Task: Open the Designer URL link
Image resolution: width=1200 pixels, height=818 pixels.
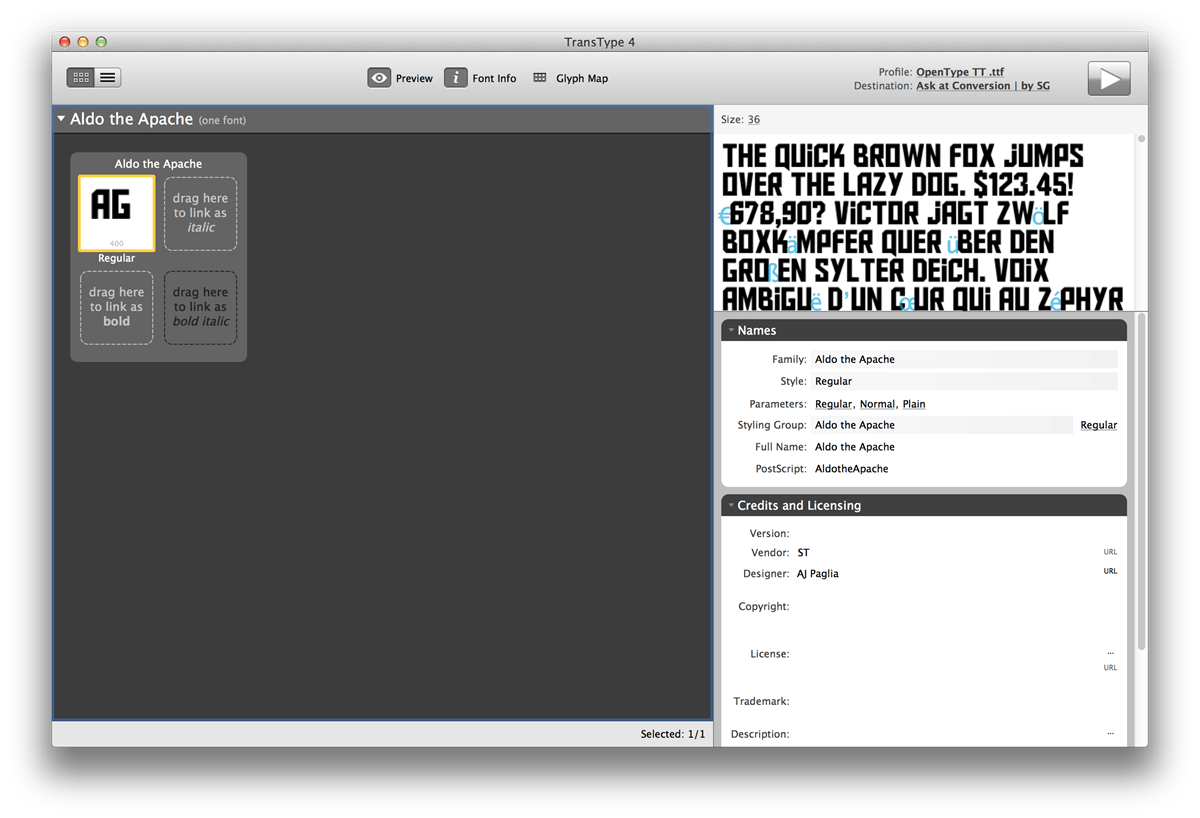Action: [1110, 571]
